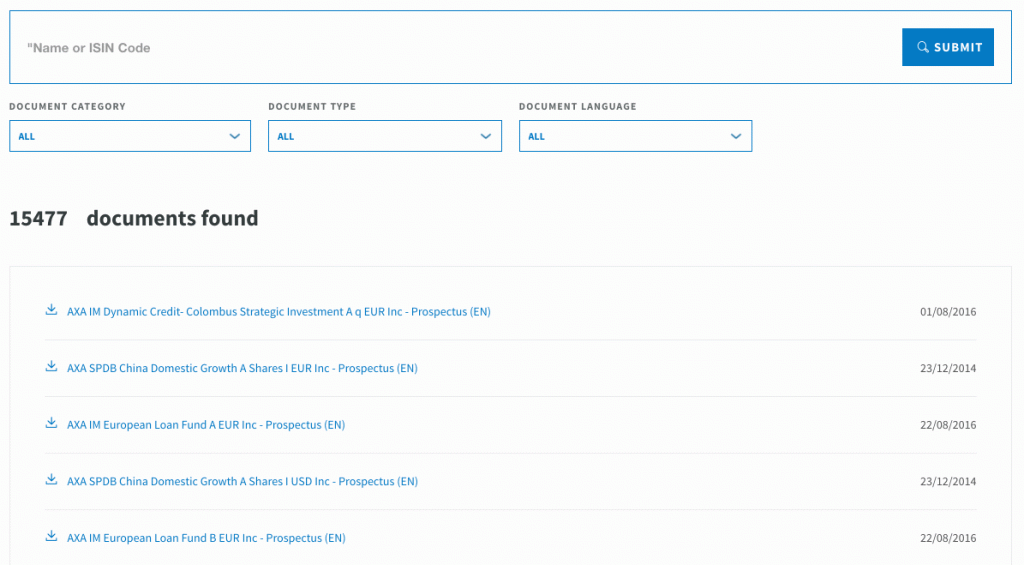The height and width of the screenshot is (565, 1024).
Task: Download AXA SPDB China Growth I USD prospectus icon
Action: coord(51,479)
